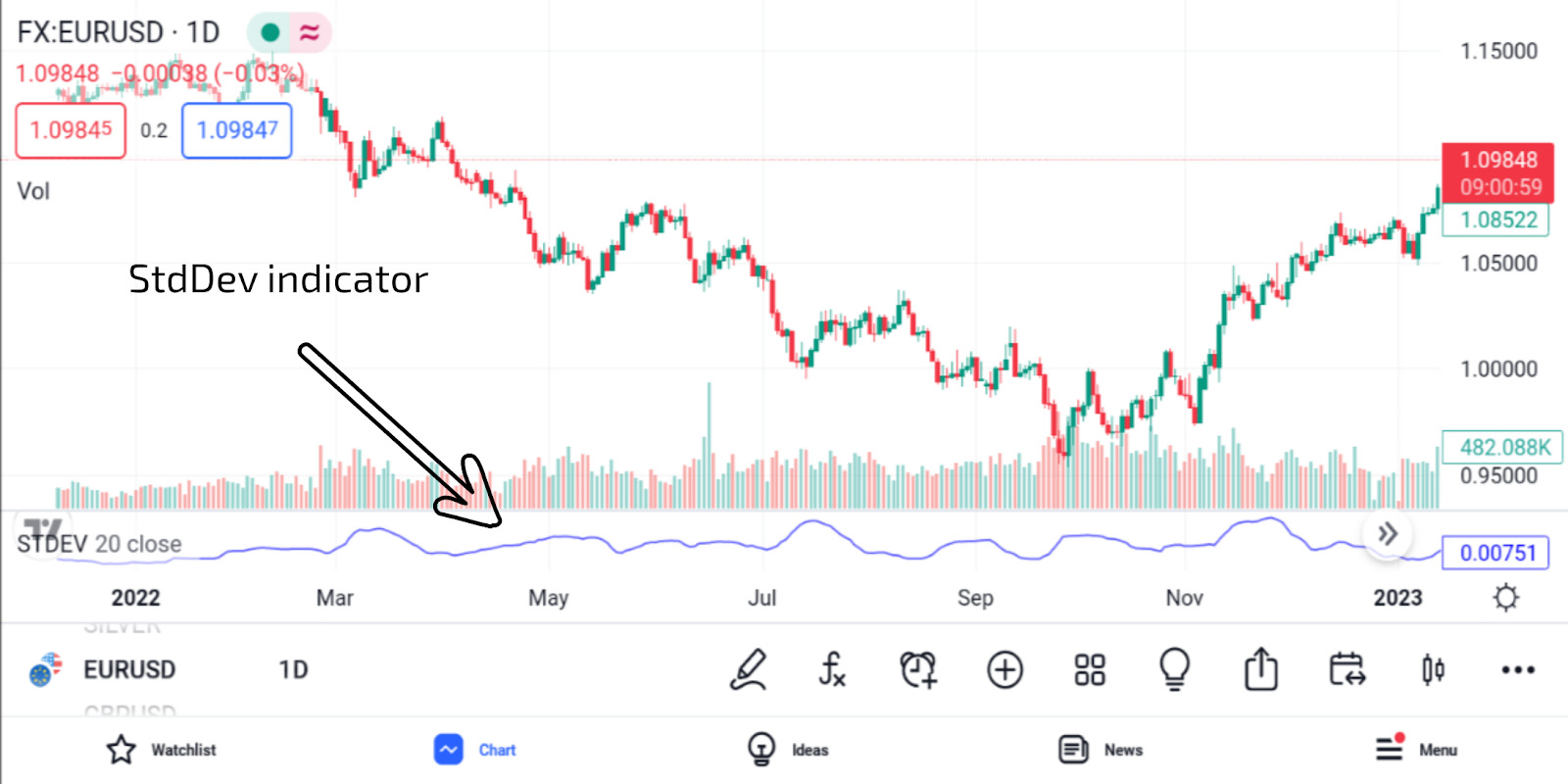The image size is (1568, 784).
Task: Open the indicators (fx) menu
Action: point(832,670)
